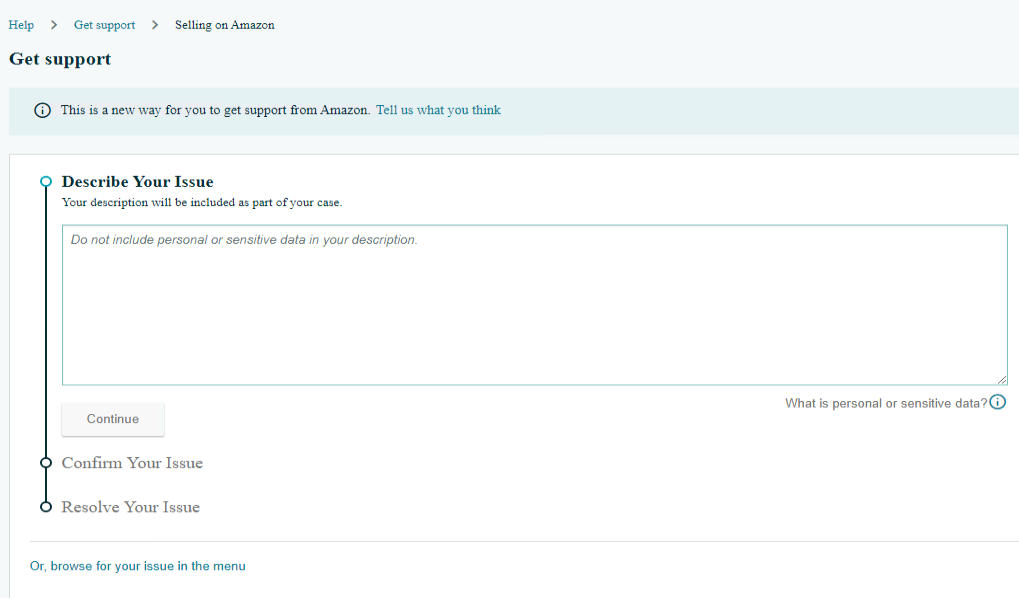This screenshot has height=598, width=1019.
Task: Open the Help breadcrumb link
Action: [21, 25]
